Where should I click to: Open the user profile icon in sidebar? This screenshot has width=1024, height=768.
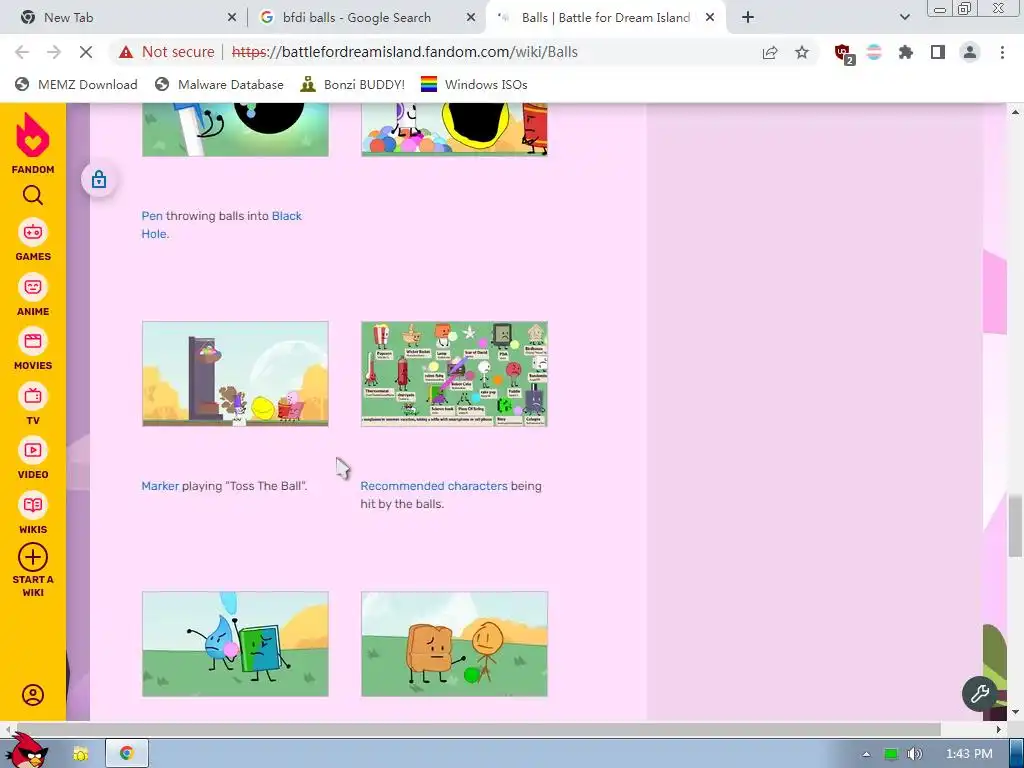33,695
